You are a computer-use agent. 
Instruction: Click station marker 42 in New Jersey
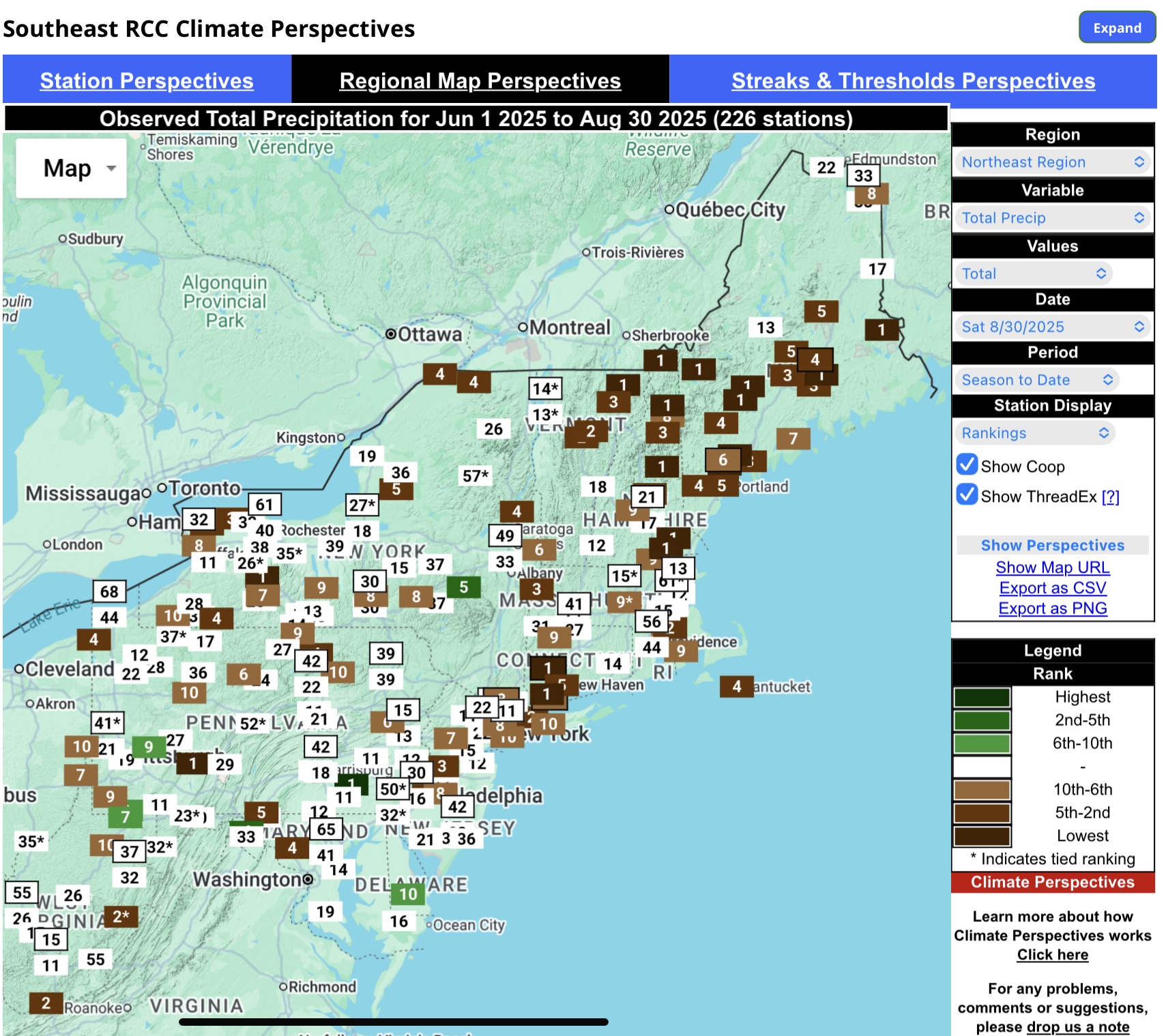[x=457, y=807]
